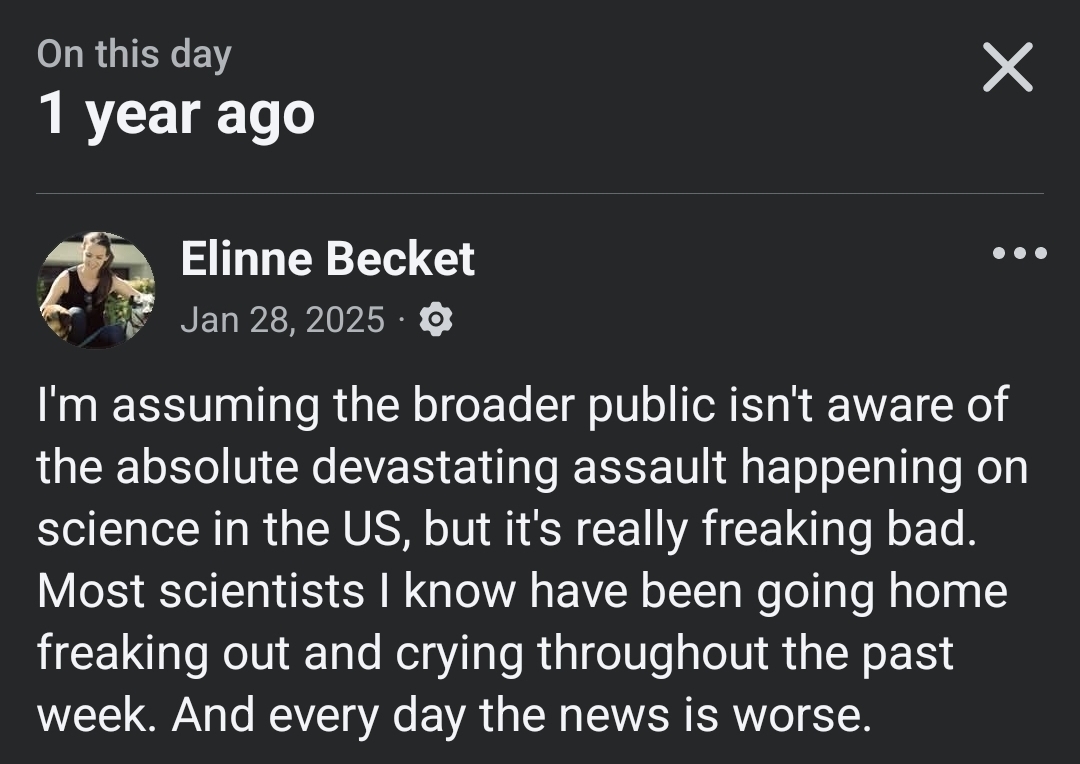1080x764 pixels.
Task: Click the post line beginning "I'm assuming"
Action: click(x=522, y=405)
